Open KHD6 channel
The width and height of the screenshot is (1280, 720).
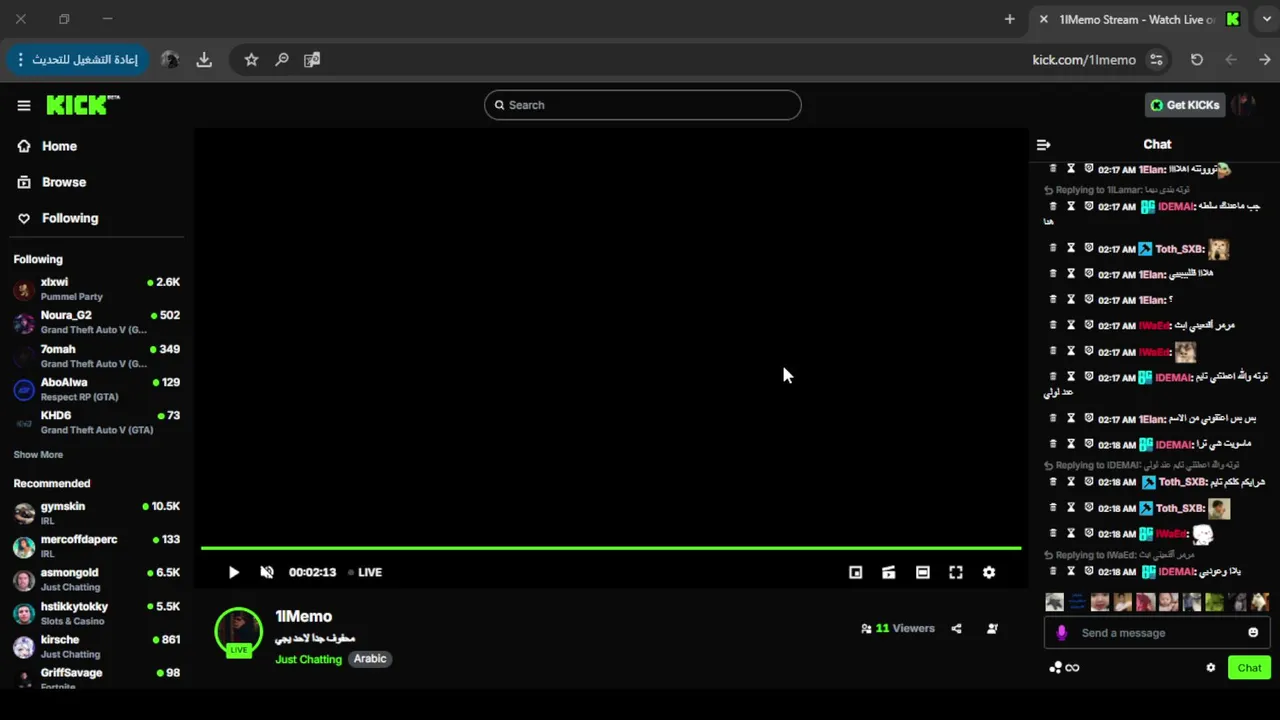click(96, 422)
